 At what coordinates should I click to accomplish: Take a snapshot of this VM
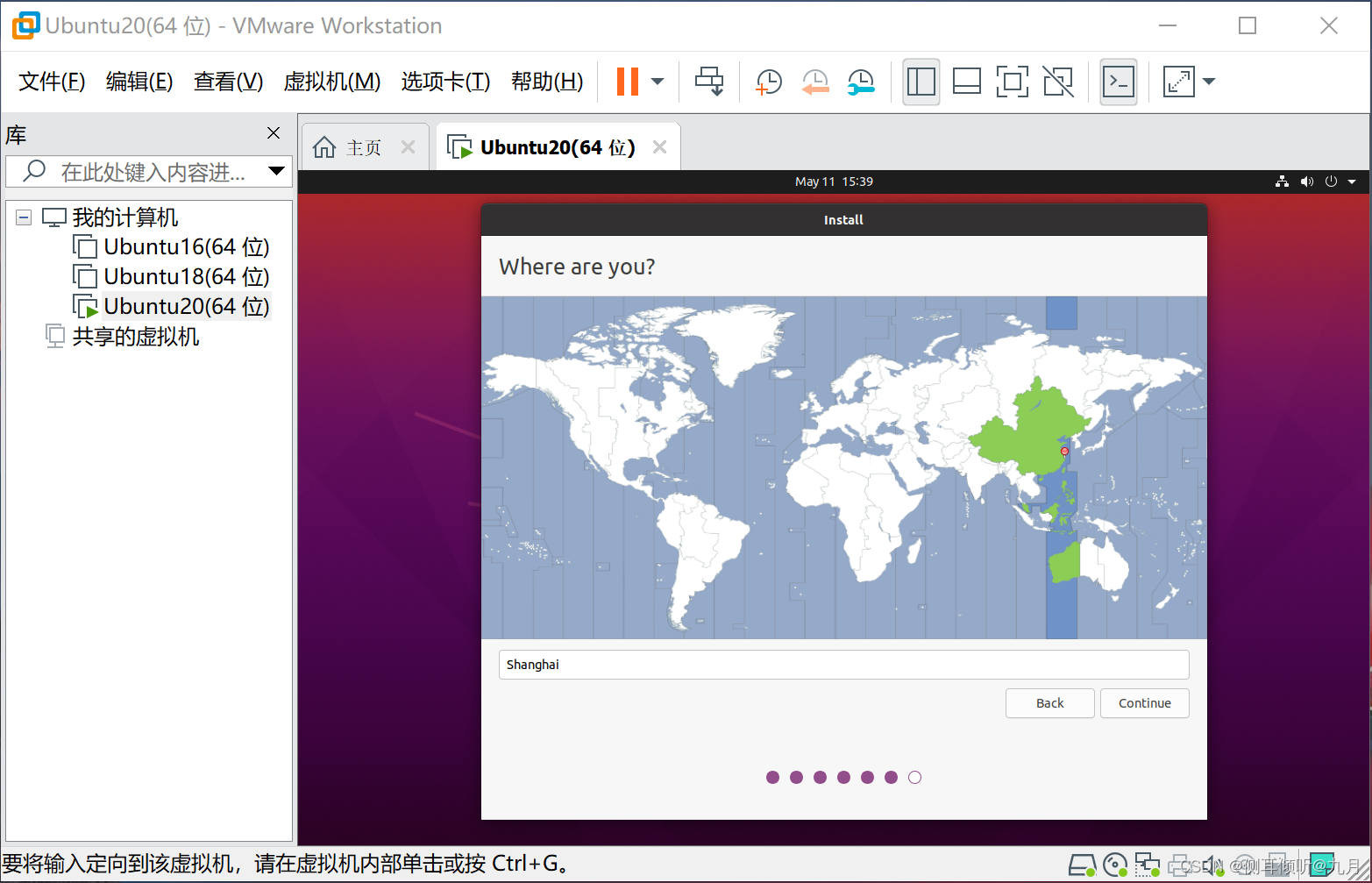click(x=769, y=82)
